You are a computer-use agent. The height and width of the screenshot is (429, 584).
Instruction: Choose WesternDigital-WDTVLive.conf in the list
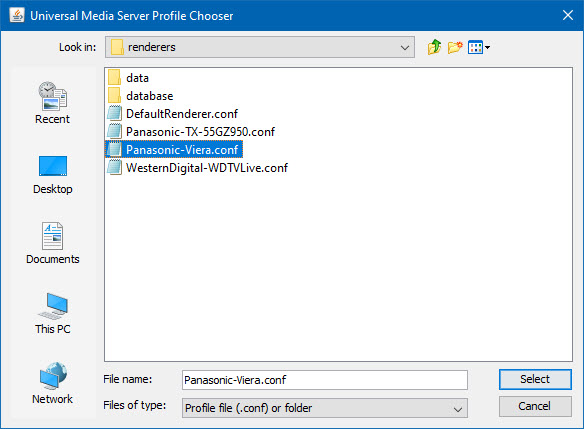click(197, 168)
